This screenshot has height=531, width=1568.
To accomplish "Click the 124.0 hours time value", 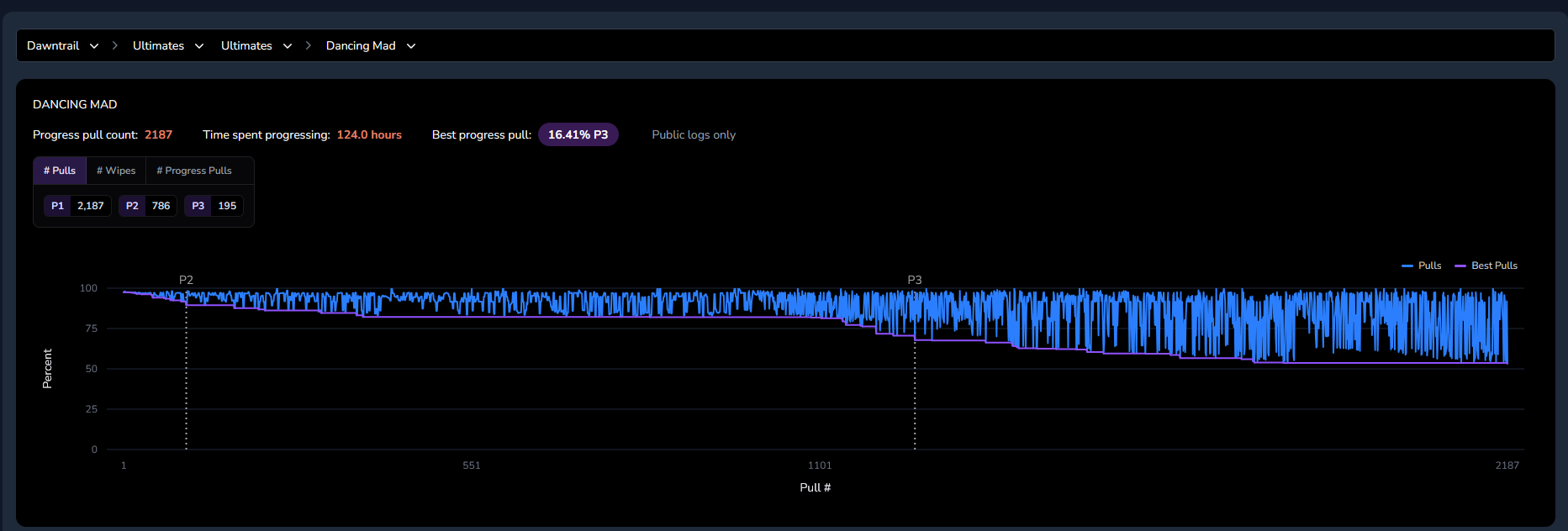I will 369,134.
